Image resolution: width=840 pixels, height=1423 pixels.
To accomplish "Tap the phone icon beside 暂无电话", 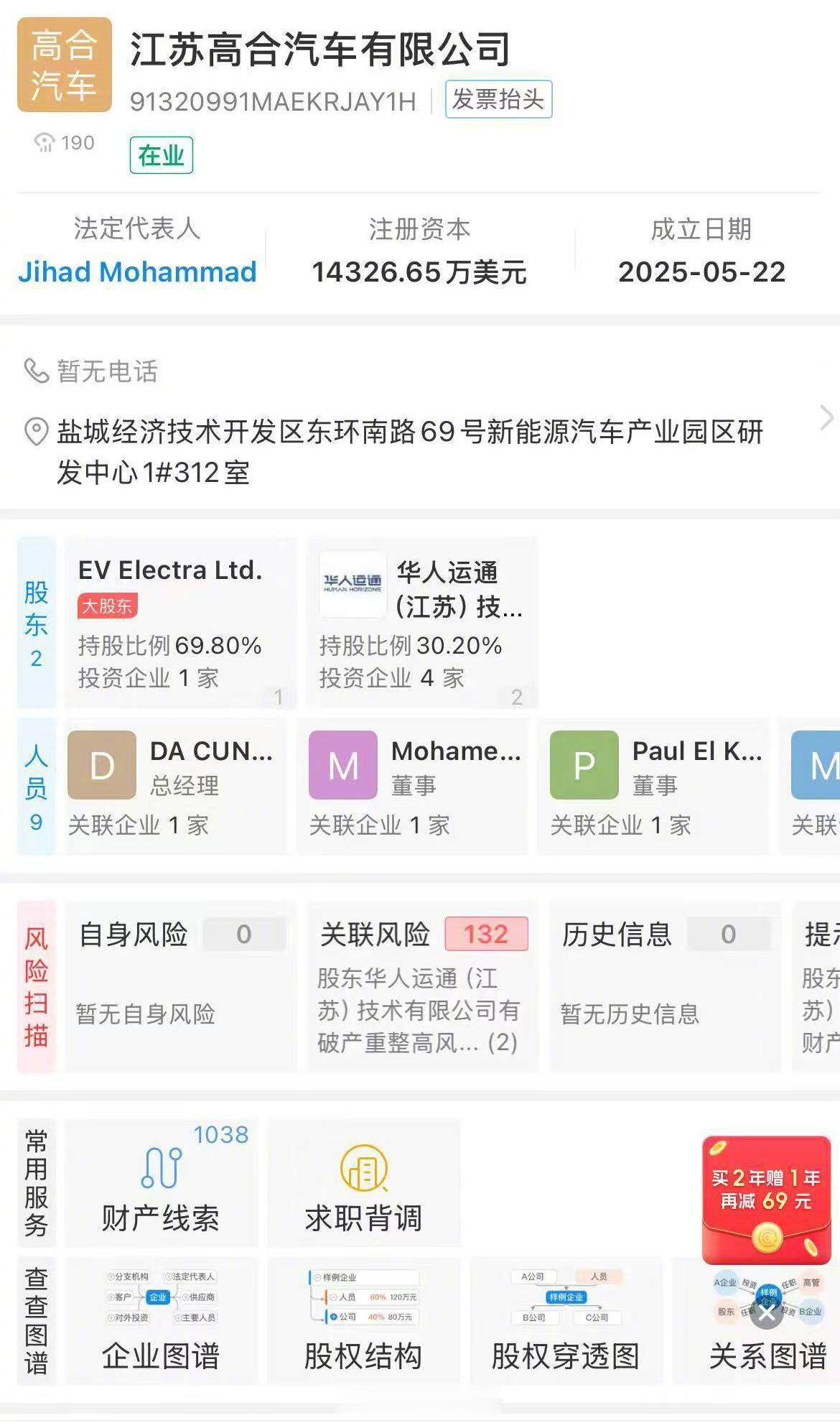I will click(36, 371).
